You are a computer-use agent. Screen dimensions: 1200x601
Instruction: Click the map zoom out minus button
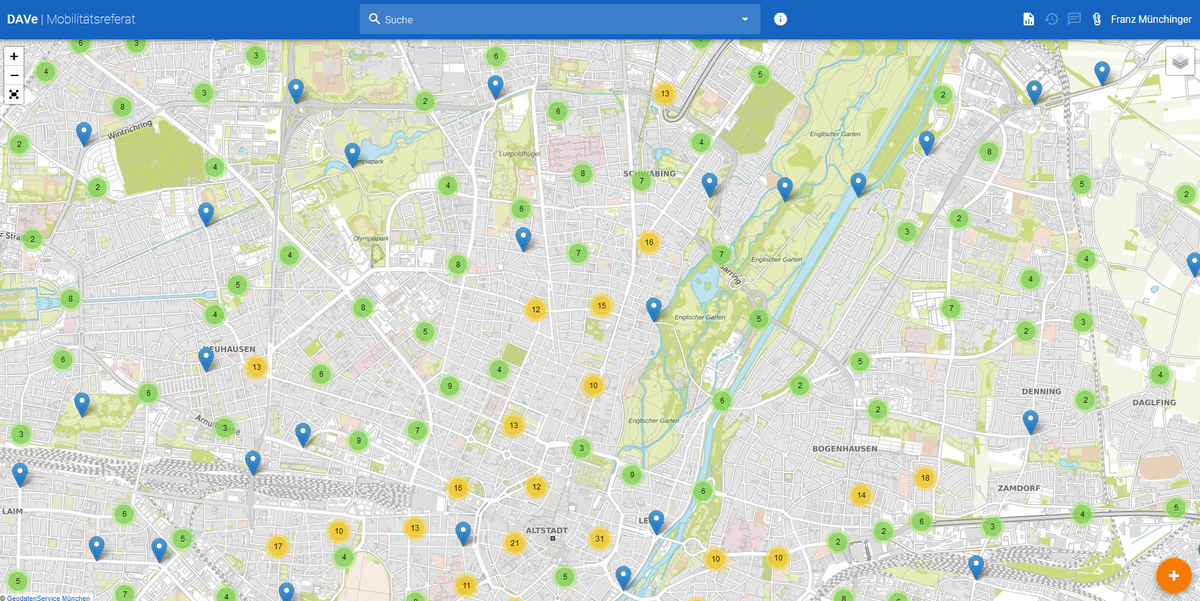14,75
